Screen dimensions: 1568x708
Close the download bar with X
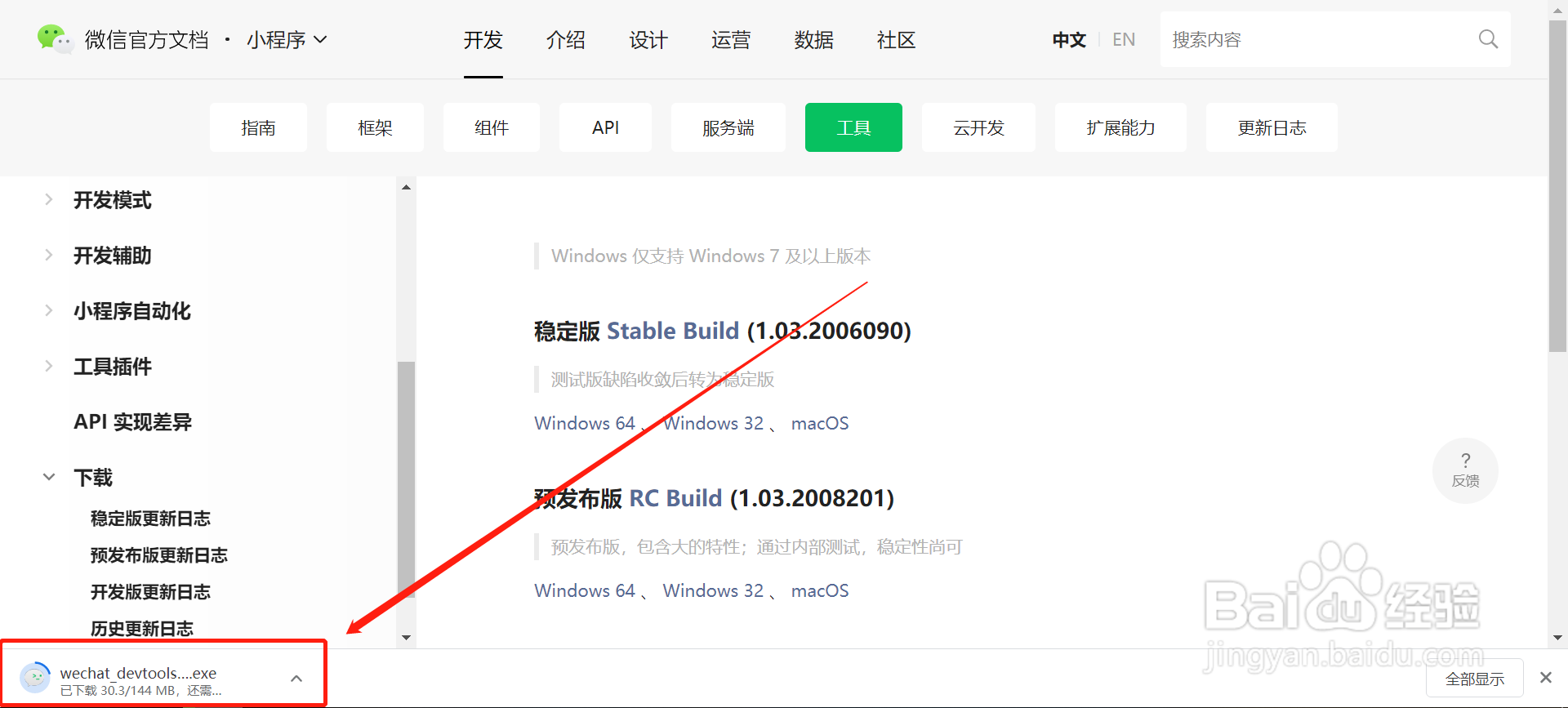click(x=1545, y=678)
